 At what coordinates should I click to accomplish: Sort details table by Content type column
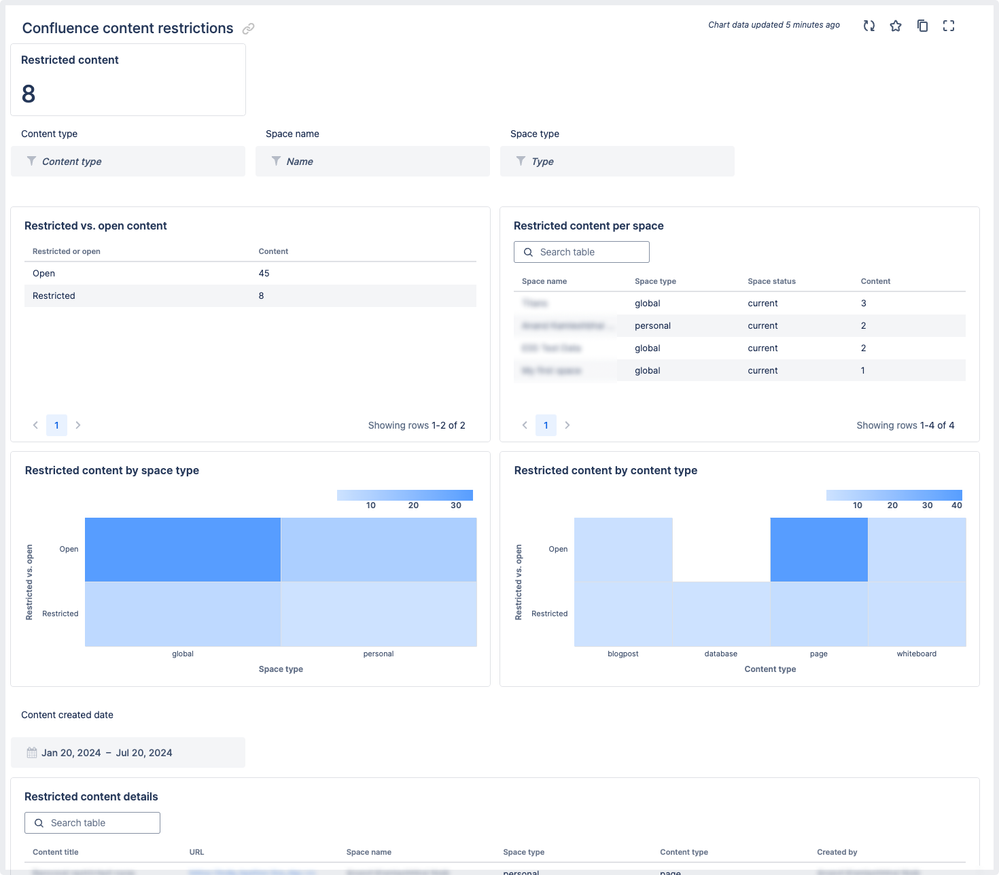click(684, 852)
